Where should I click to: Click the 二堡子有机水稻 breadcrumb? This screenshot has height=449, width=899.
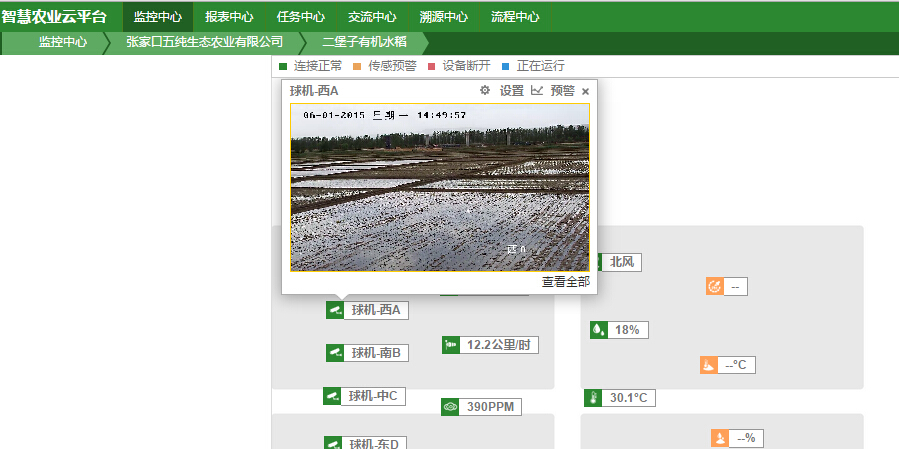pos(366,42)
